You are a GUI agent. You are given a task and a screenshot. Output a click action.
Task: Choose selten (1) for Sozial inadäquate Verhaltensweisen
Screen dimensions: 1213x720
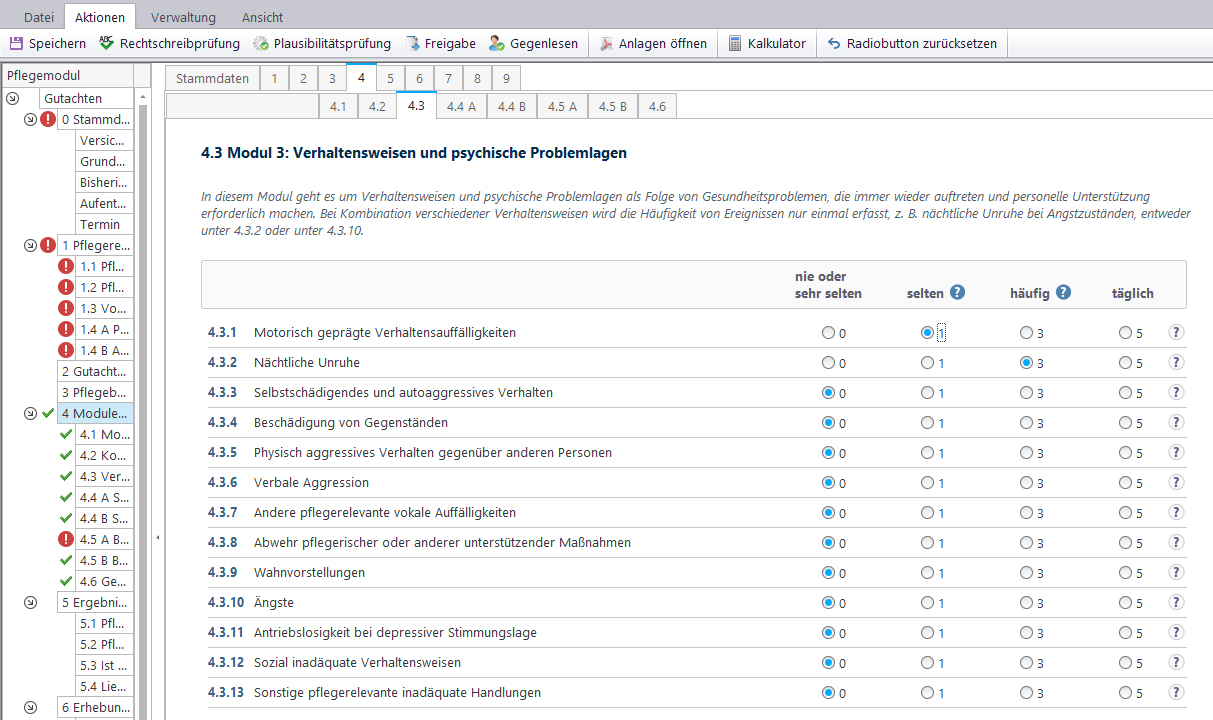point(928,663)
